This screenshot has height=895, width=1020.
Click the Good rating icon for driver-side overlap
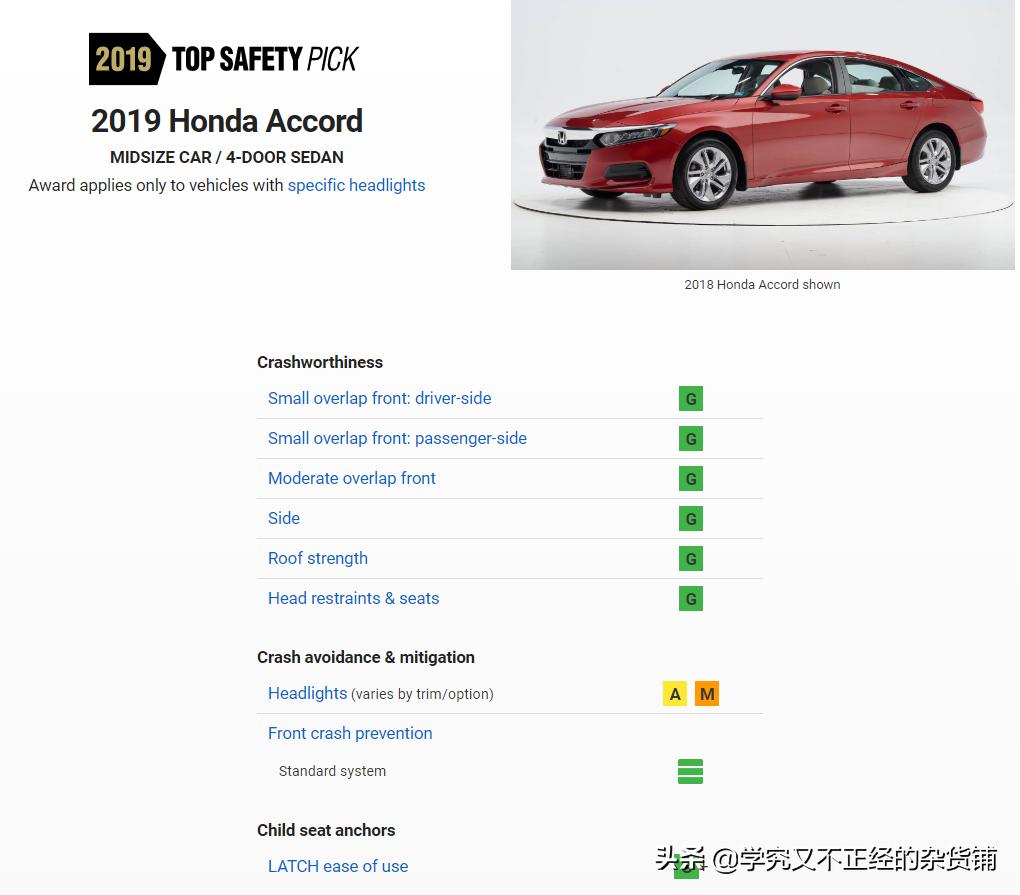[x=690, y=399]
